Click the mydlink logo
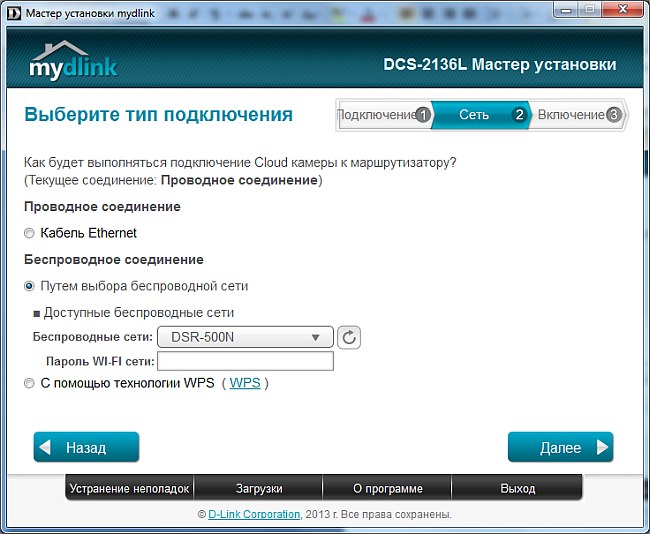Viewport: 650px width, 534px height. pos(73,61)
